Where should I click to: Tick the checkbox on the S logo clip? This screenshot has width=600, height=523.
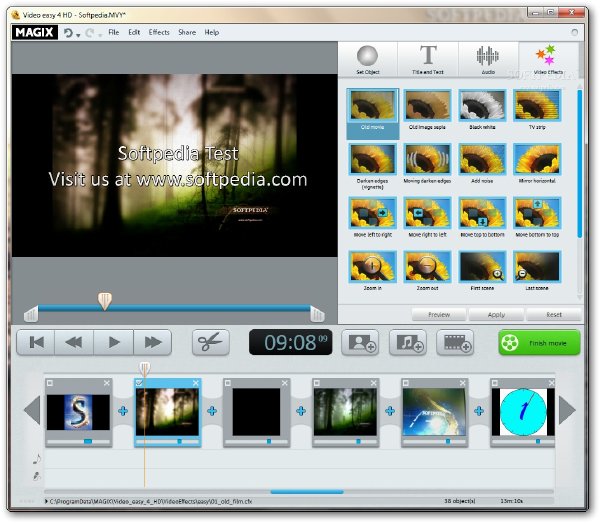50,383
